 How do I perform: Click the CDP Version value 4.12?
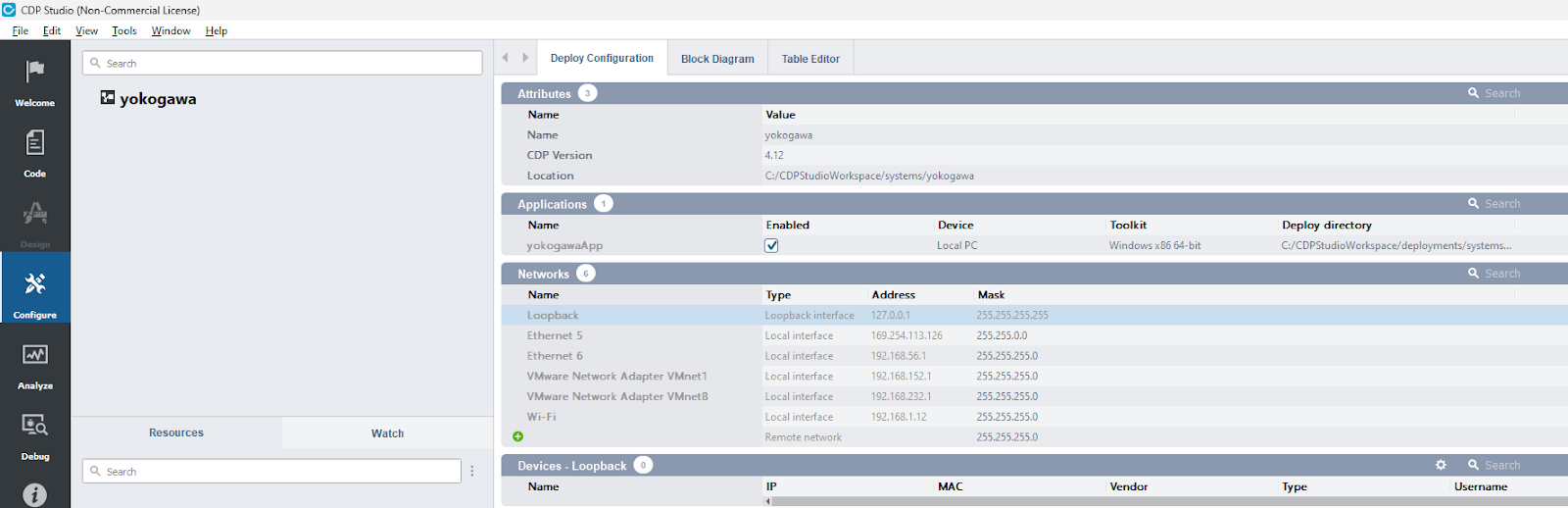(774, 155)
